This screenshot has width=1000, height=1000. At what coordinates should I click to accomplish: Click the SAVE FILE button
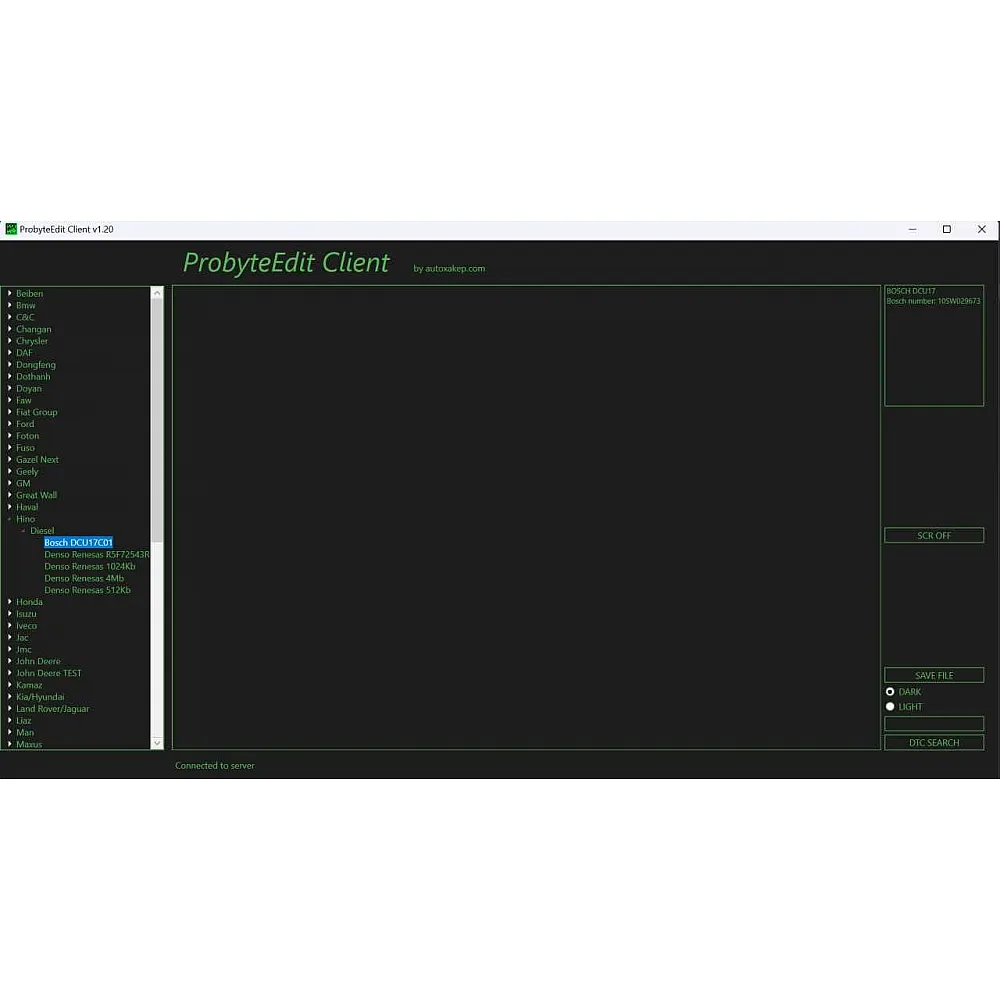(934, 675)
